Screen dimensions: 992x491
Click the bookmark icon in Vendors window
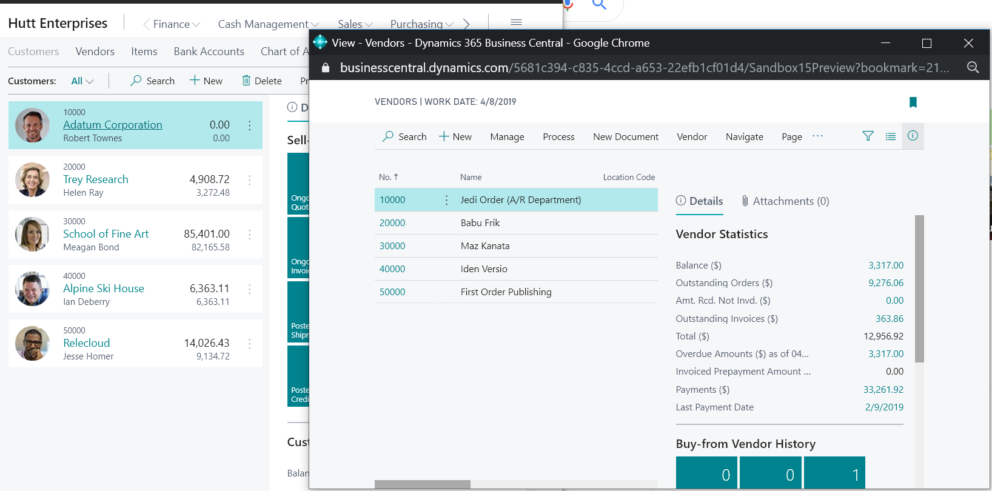(913, 103)
